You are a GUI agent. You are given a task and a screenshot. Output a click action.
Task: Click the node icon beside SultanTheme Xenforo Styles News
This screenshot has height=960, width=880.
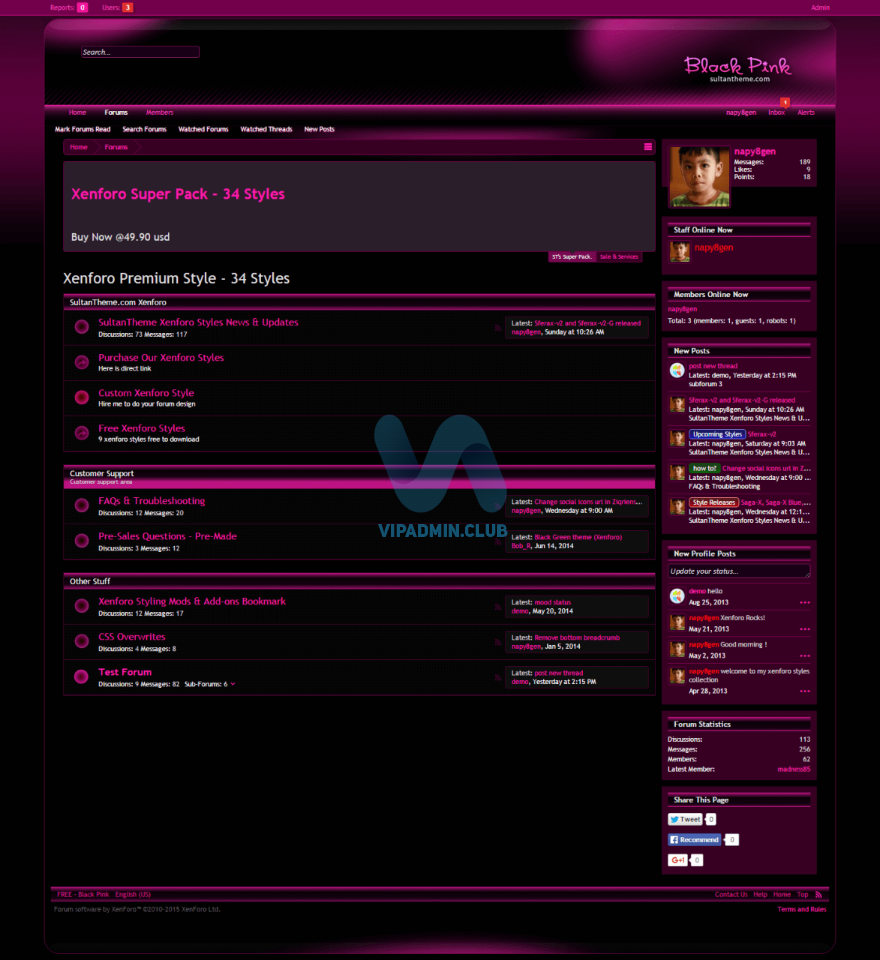81,327
